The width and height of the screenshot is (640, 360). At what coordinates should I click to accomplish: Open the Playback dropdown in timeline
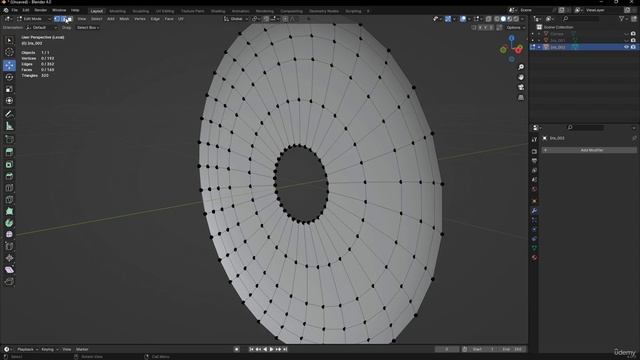pos(28,349)
